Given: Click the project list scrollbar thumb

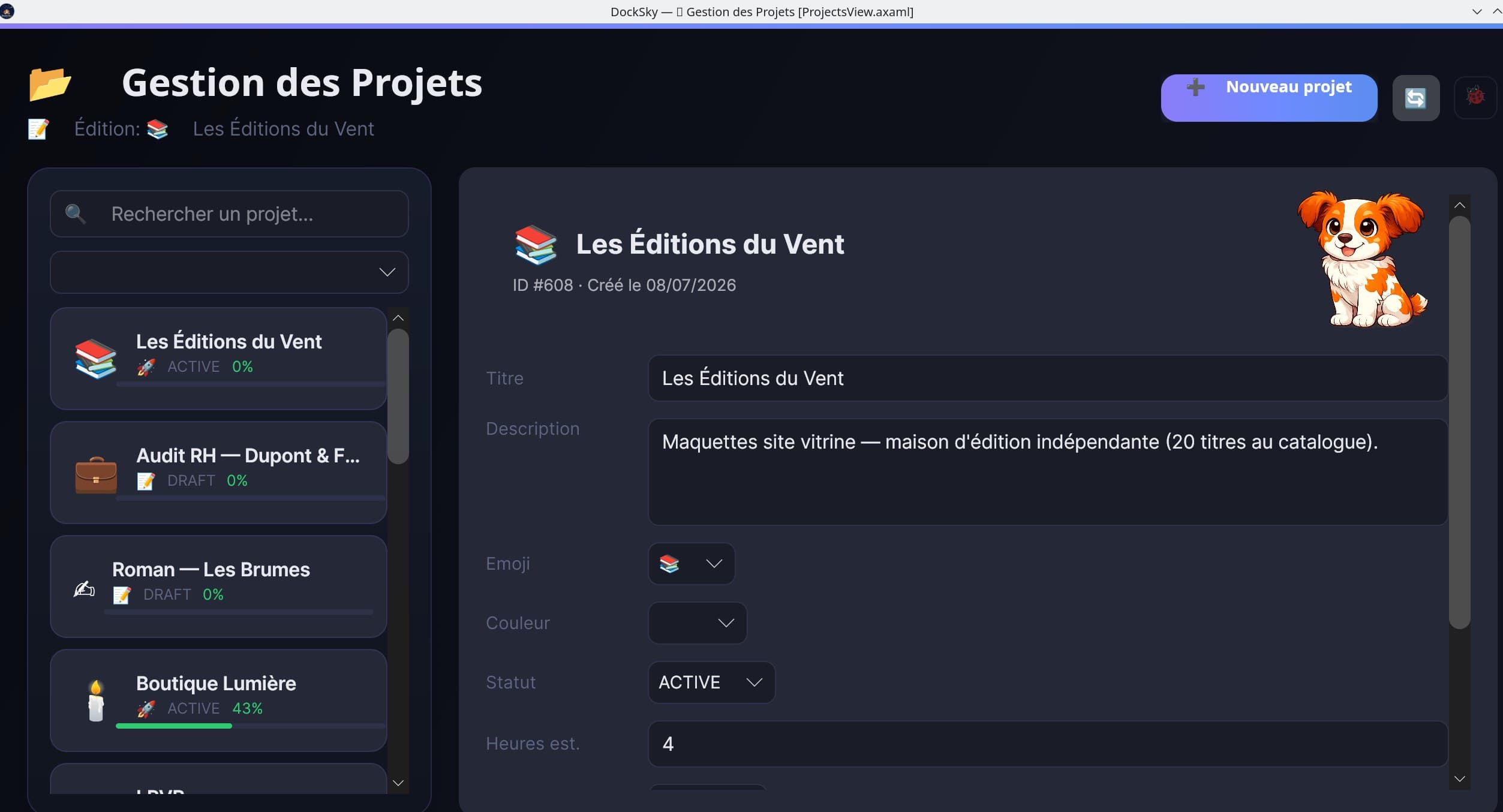Looking at the screenshot, I should [x=398, y=396].
